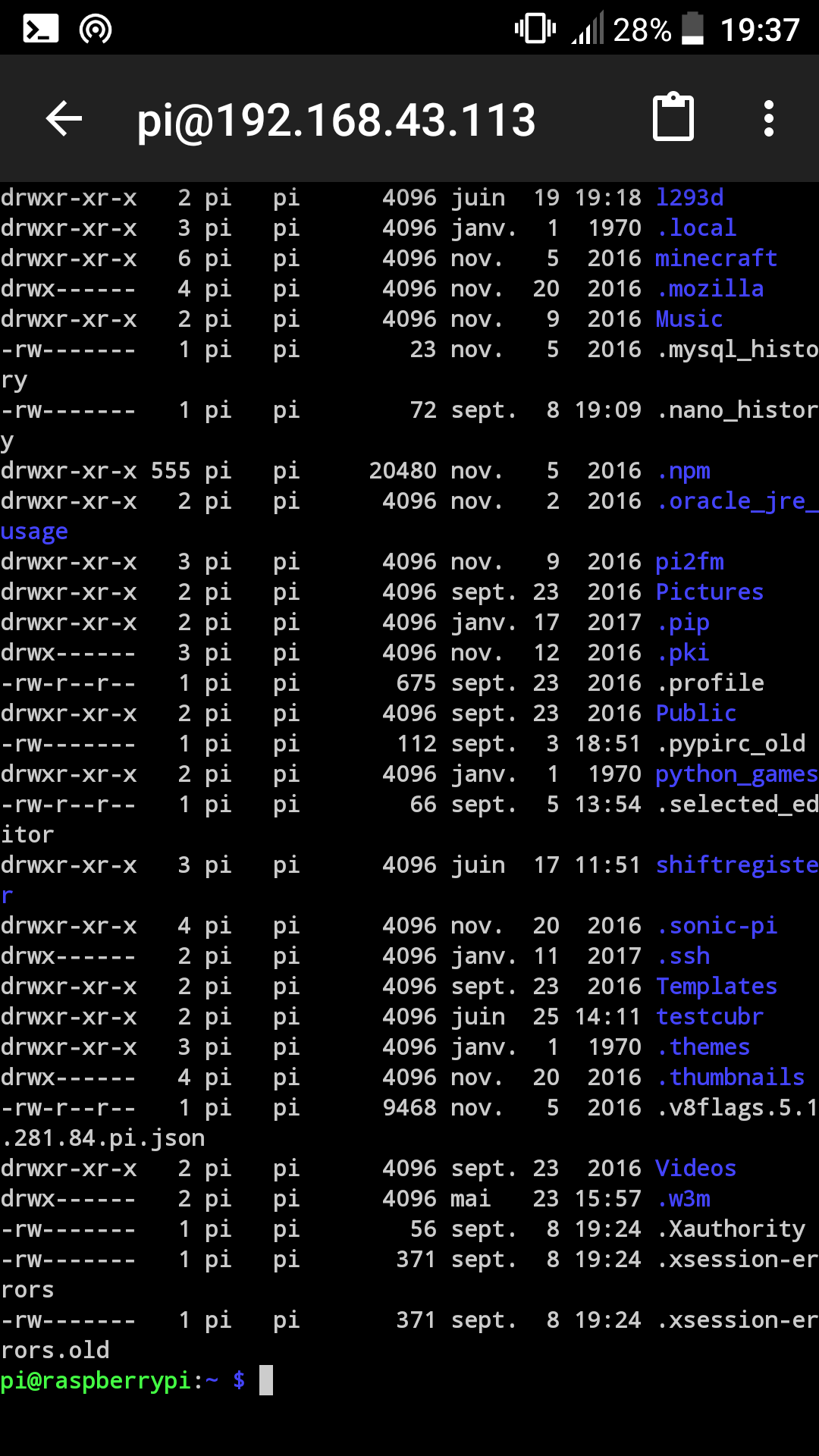Screen dimensions: 819x1456
Task: Select the .local directory name
Action: coord(696,228)
